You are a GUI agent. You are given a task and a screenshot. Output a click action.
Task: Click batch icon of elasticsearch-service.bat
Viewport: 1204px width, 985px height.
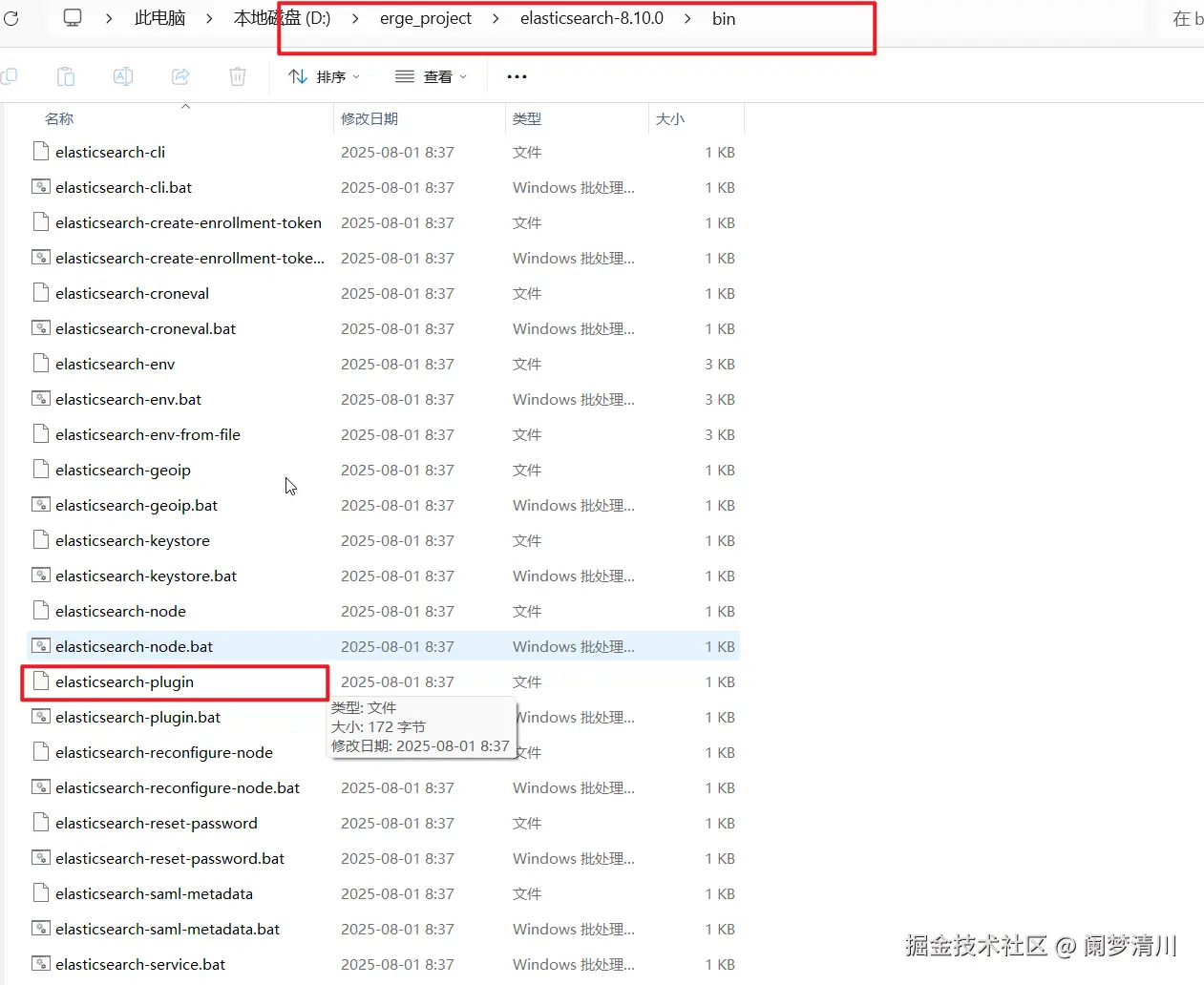tap(40, 964)
